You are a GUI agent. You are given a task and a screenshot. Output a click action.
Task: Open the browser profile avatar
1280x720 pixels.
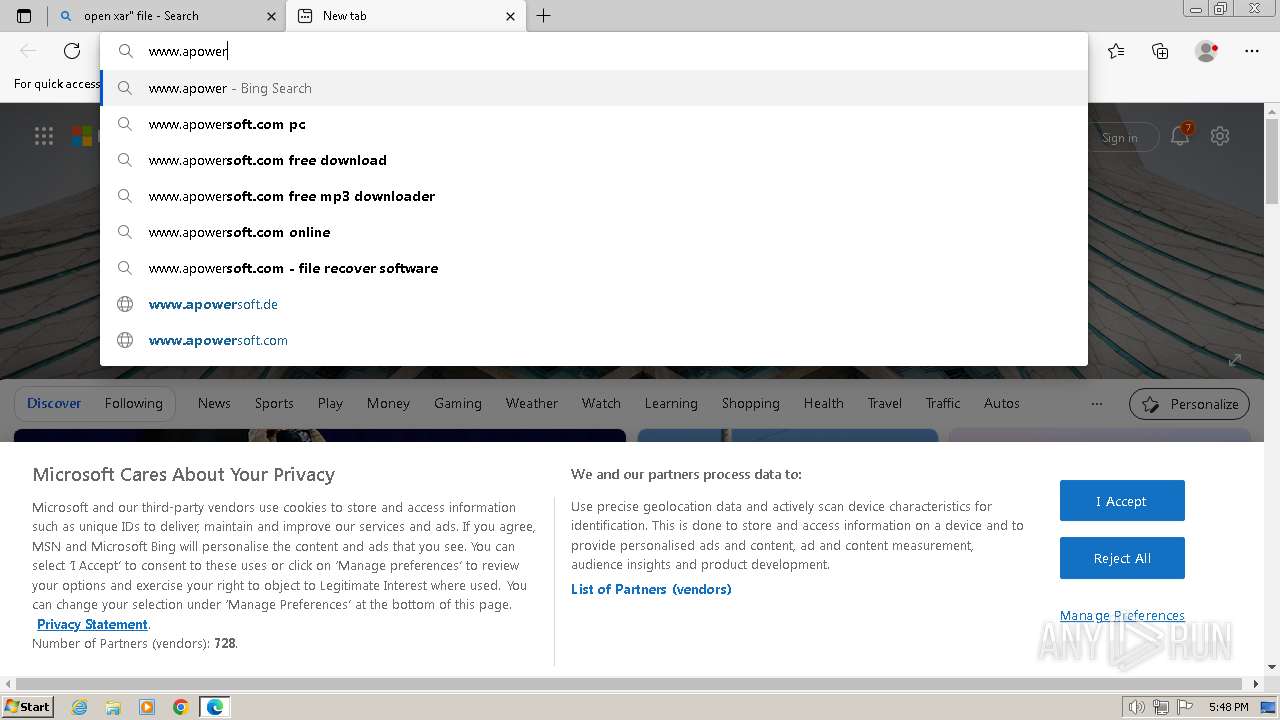1206,51
